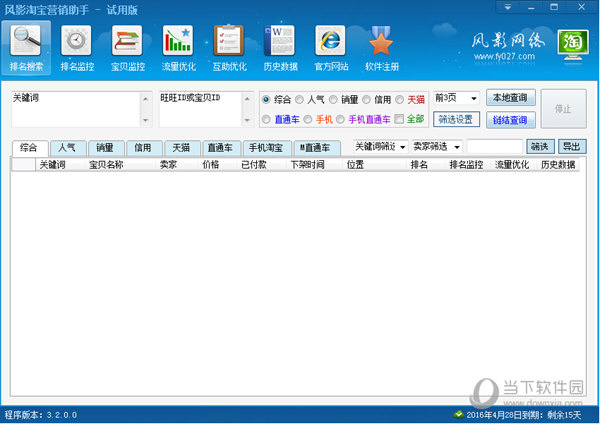Switch to the 天猫 results tab
This screenshot has height=424, width=600.
[x=182, y=148]
